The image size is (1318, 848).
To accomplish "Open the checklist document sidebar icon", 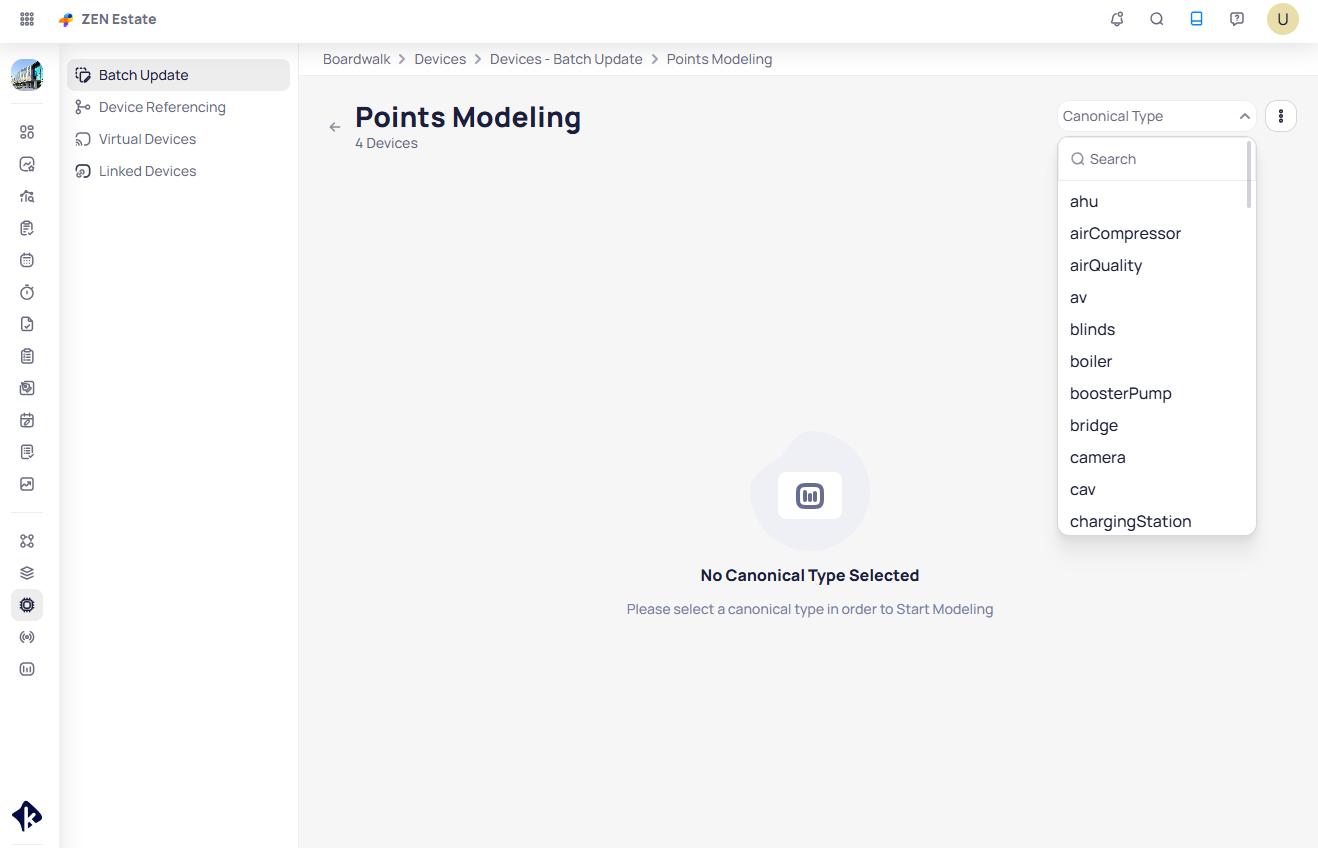I will pos(27,228).
